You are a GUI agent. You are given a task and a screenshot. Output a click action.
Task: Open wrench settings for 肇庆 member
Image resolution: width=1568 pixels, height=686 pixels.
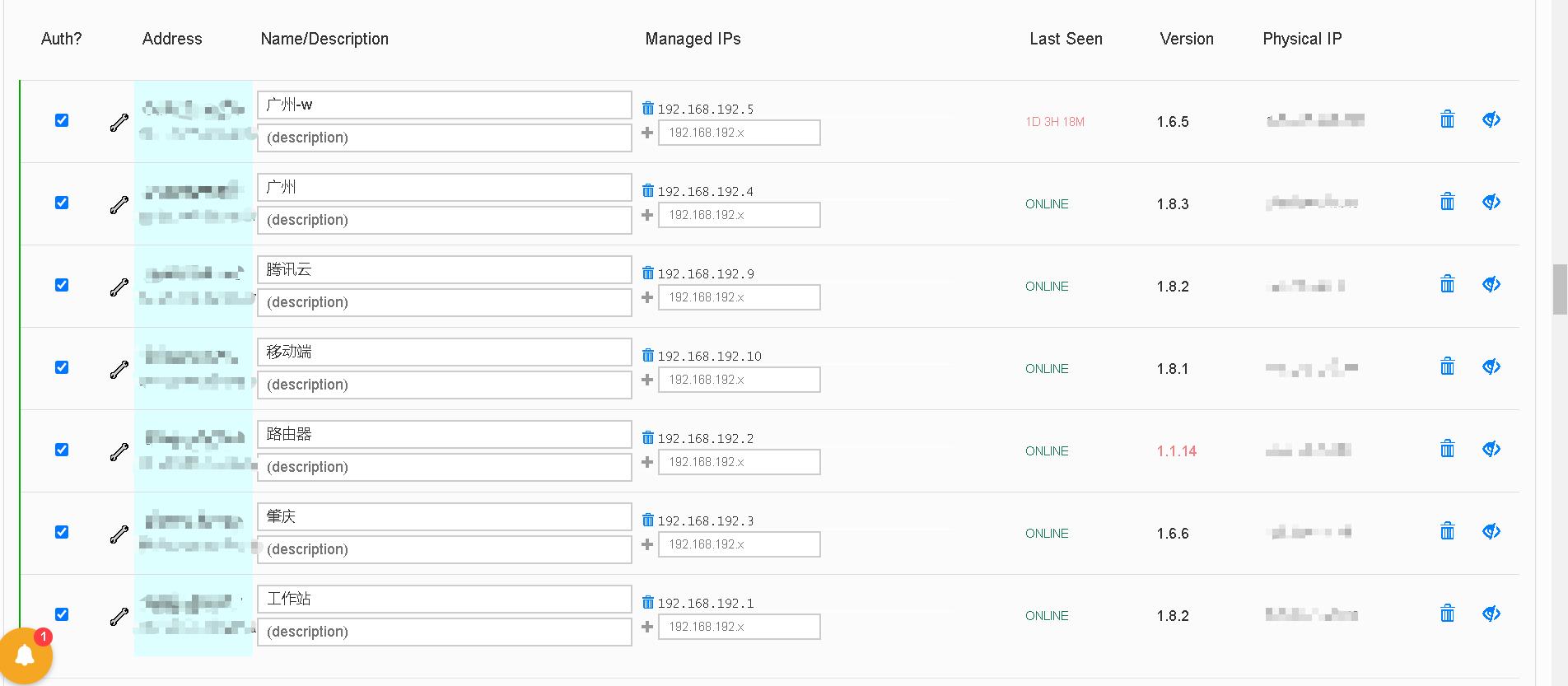coord(119,534)
